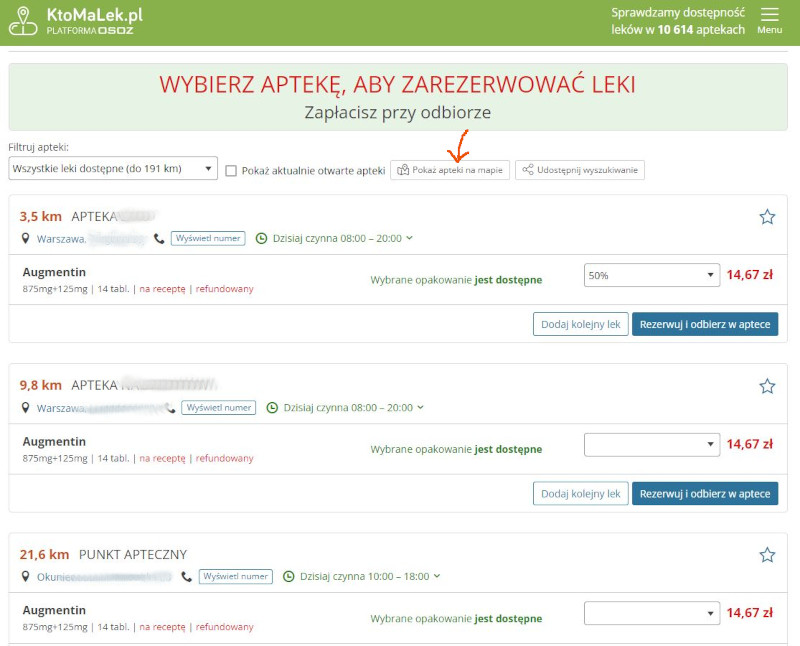Expand opening hours 10:00 – 18:00
This screenshot has width=800, height=646.
pos(437,577)
